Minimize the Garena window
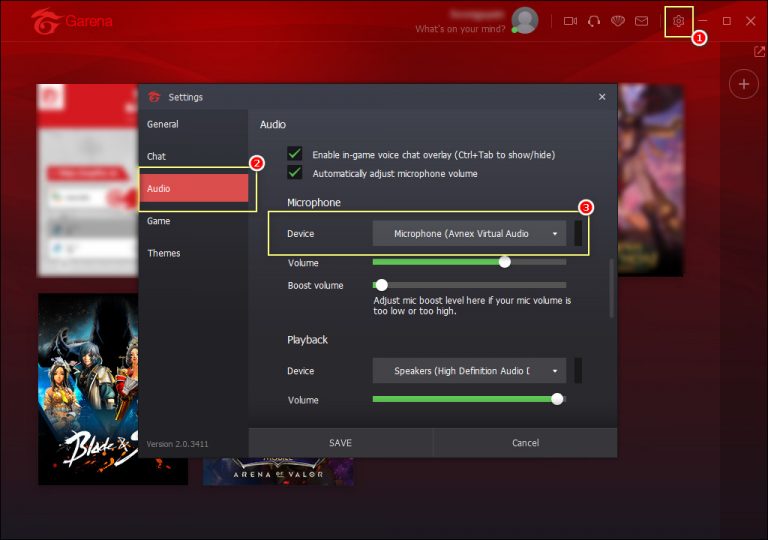The width and height of the screenshot is (768, 540). (x=703, y=21)
